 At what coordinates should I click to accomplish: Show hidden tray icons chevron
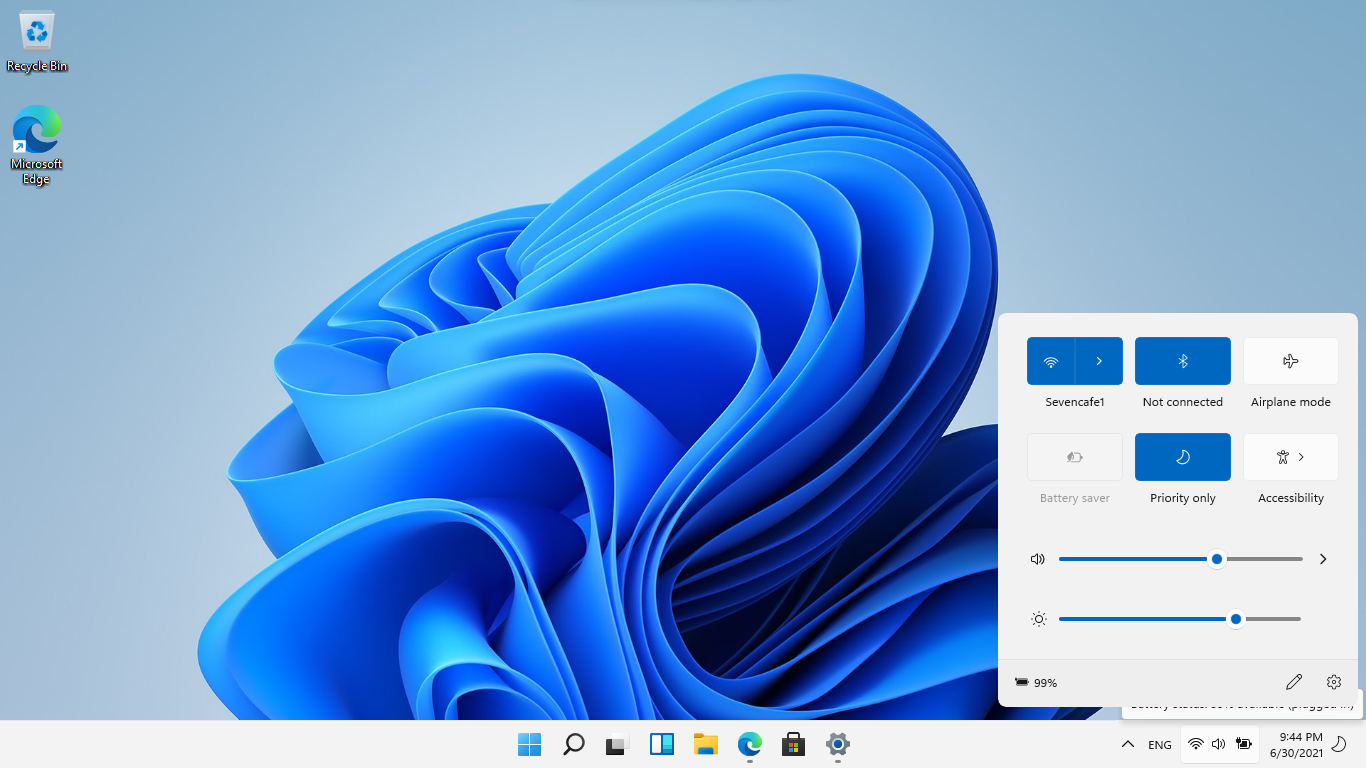pos(1128,744)
